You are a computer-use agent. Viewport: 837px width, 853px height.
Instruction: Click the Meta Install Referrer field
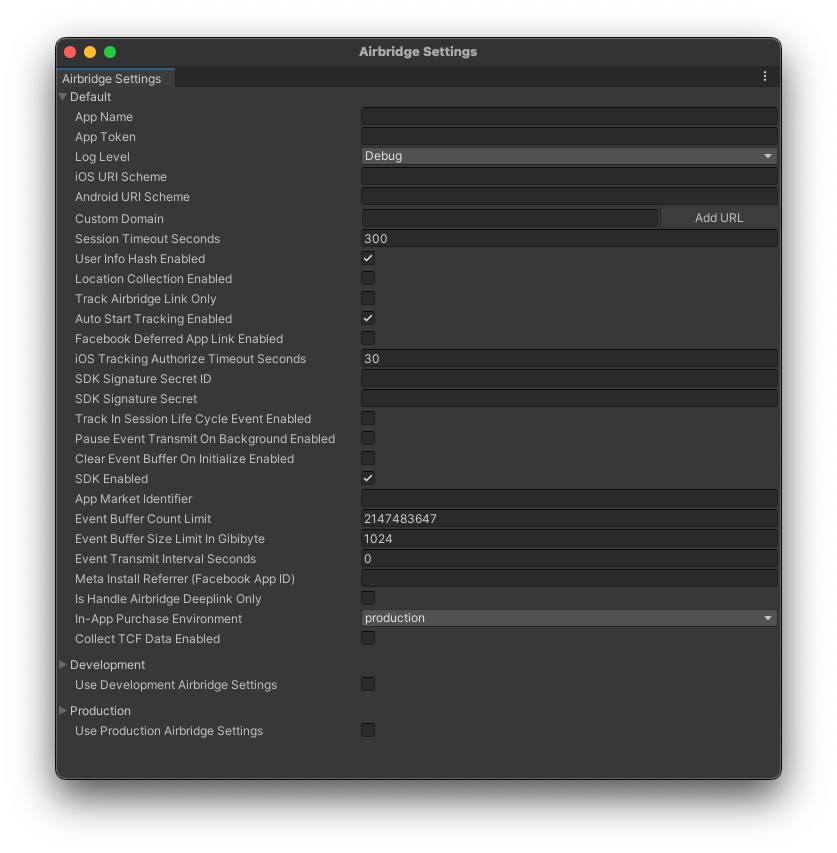569,579
